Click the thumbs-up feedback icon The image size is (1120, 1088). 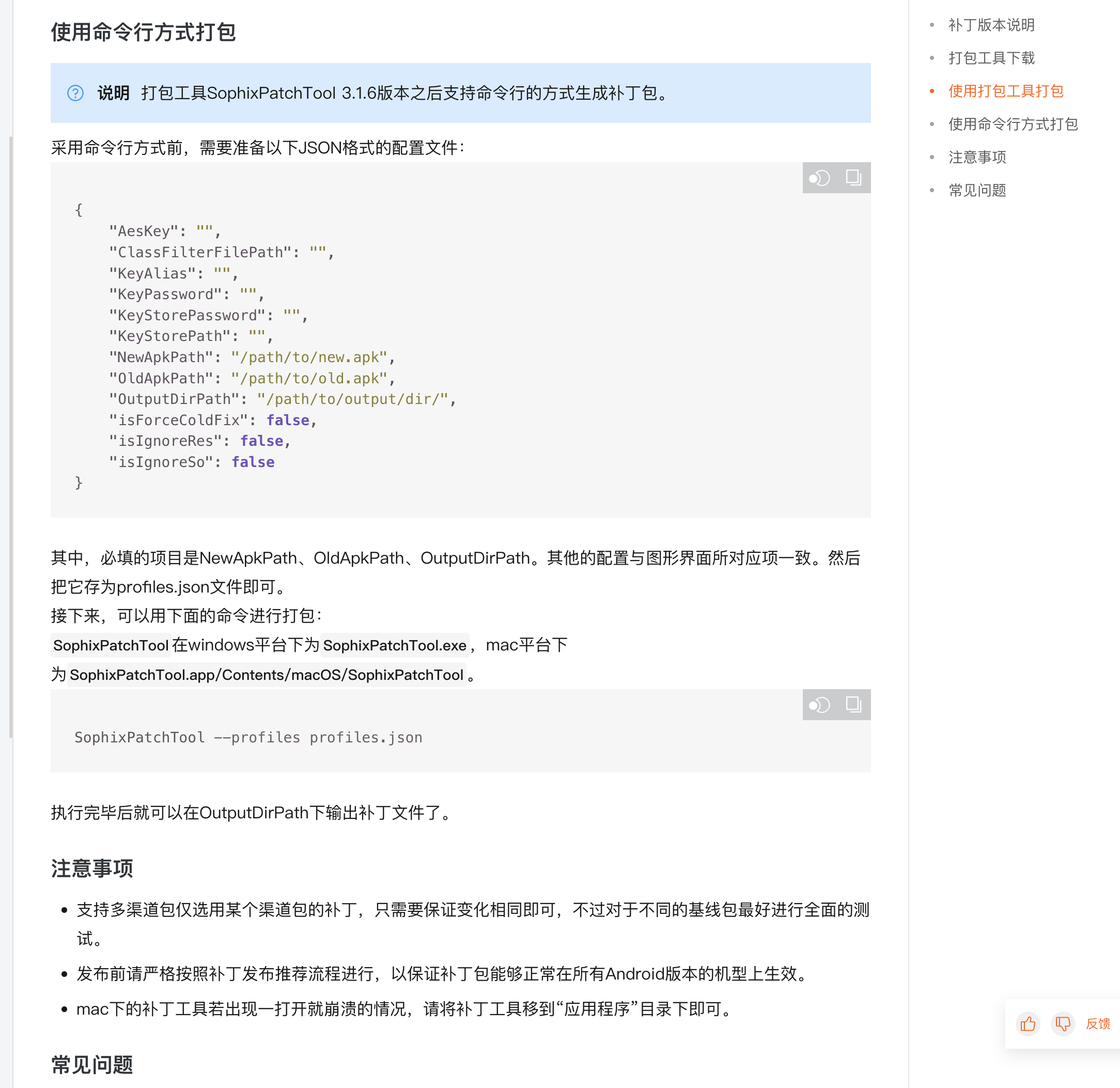[1028, 1023]
